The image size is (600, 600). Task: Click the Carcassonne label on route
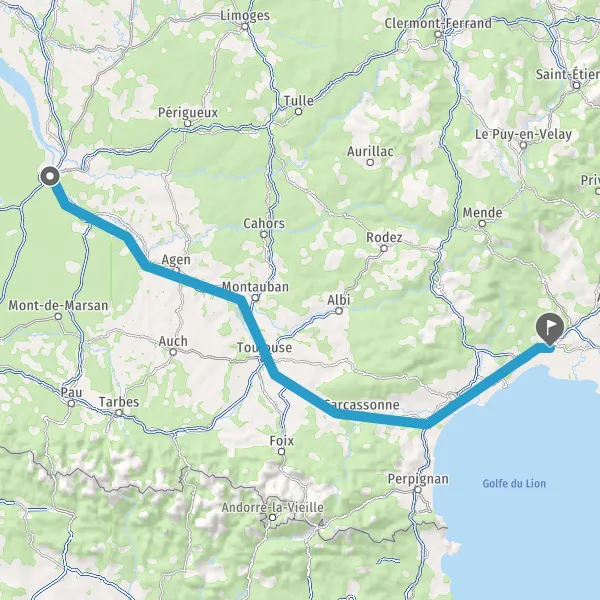click(362, 404)
